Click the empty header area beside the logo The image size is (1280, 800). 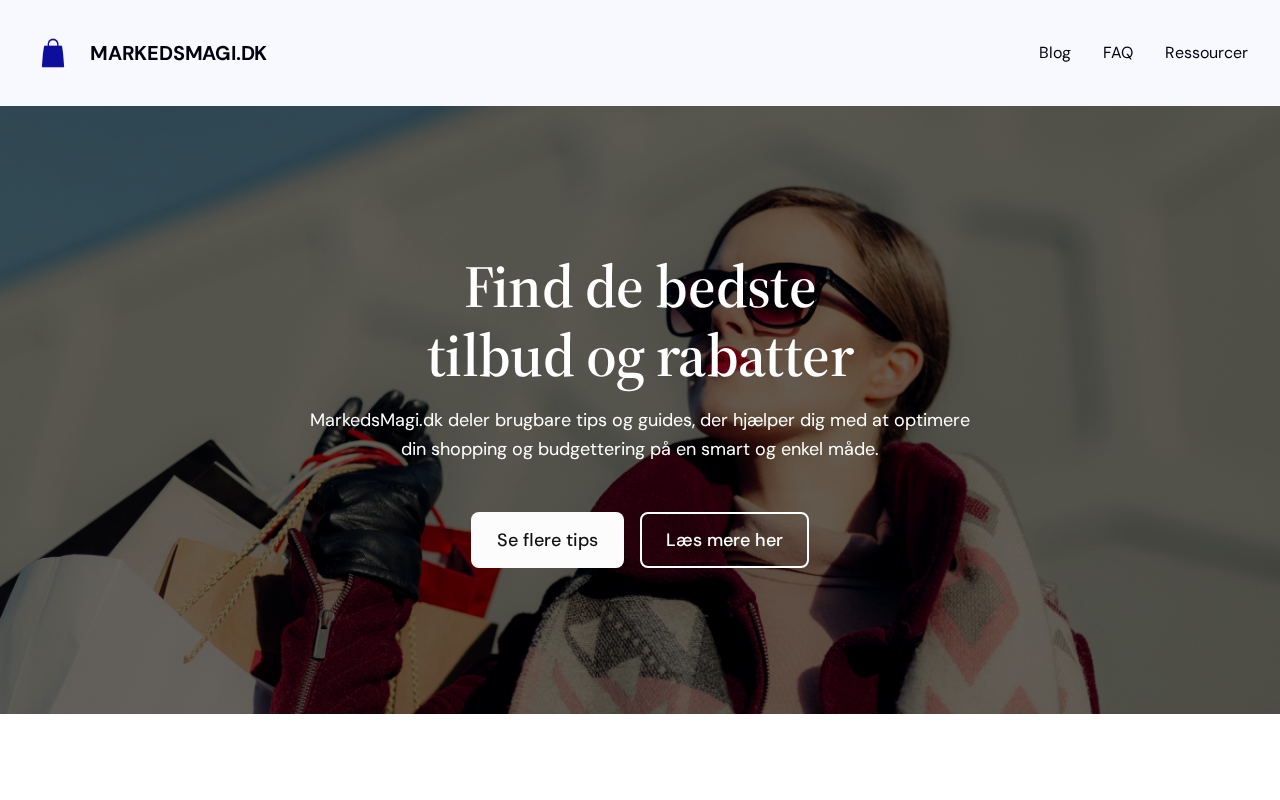tap(650, 53)
